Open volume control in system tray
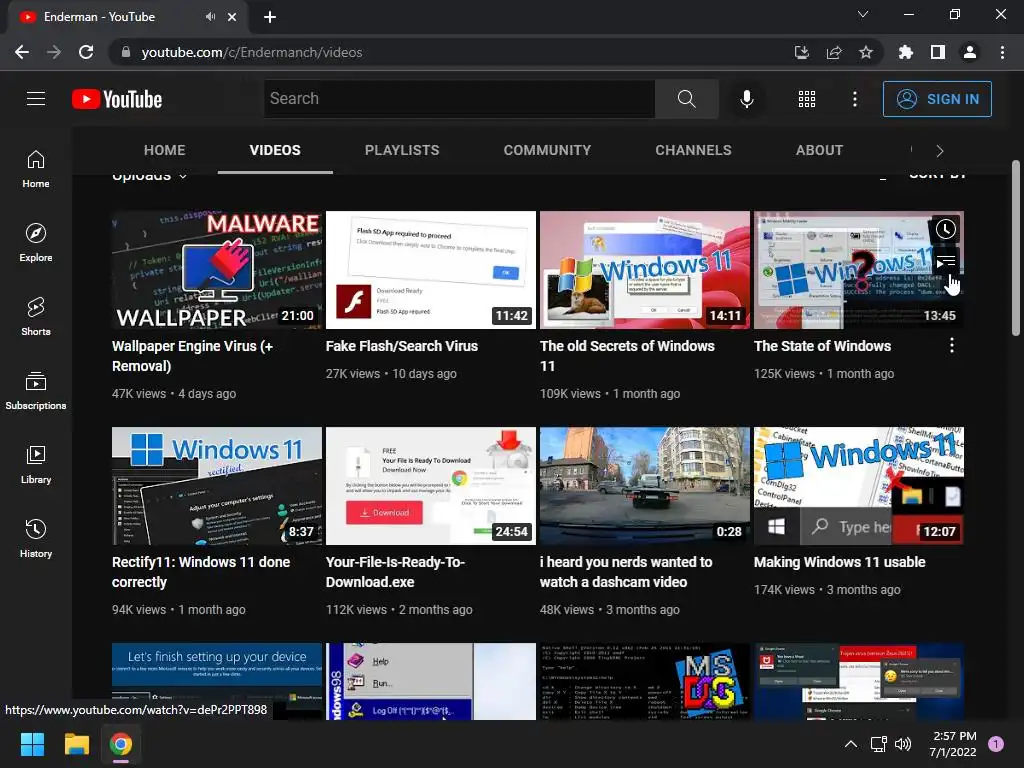1024x768 pixels. click(x=903, y=744)
